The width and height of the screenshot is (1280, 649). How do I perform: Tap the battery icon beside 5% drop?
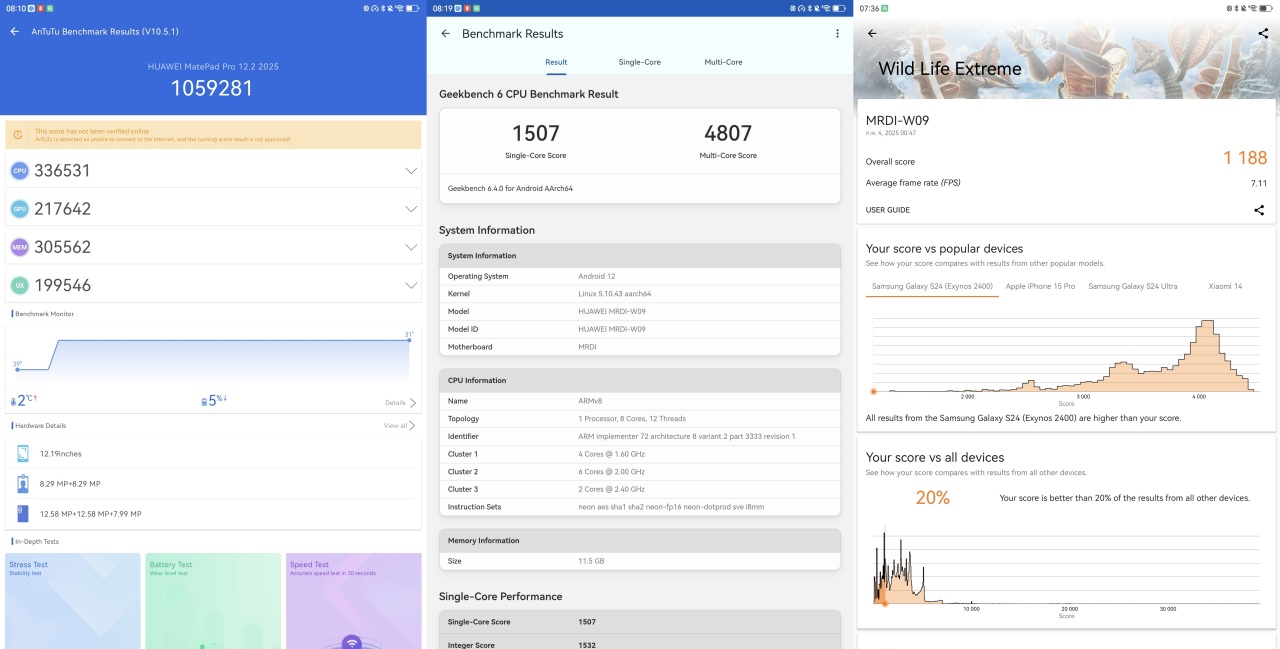[x=205, y=402]
